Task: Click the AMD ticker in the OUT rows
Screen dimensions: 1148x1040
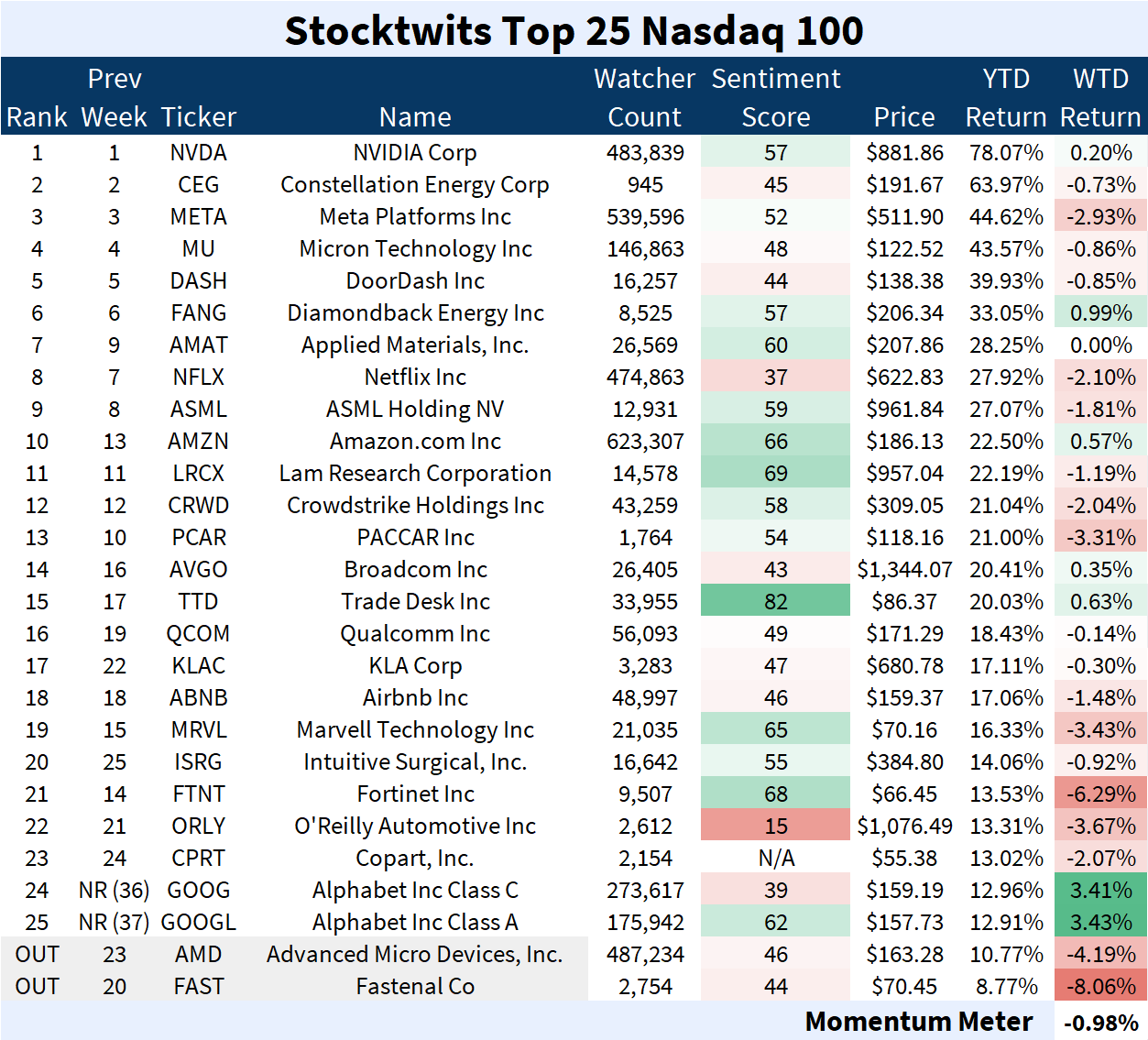Action: click(x=198, y=955)
